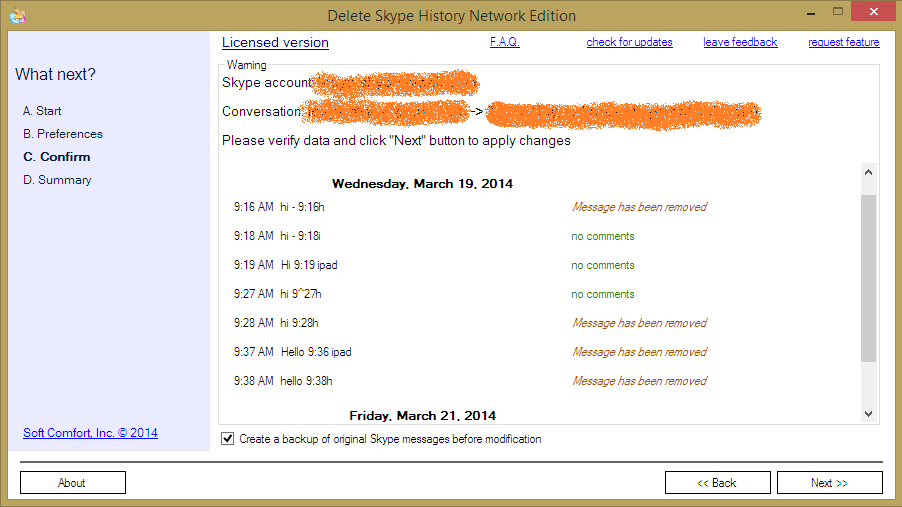902x507 pixels.
Task: Click scroll up arrow of message list
Action: click(x=869, y=172)
